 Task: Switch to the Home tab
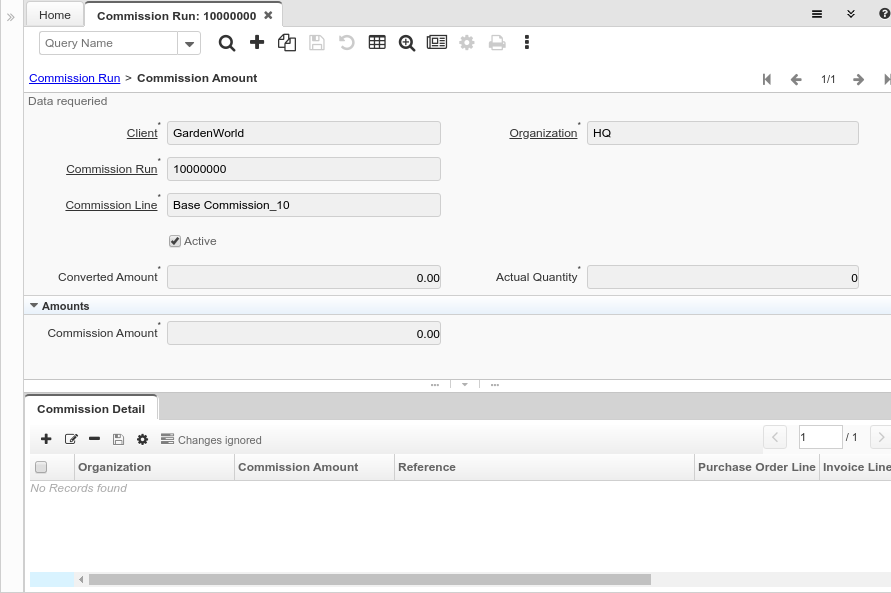55,15
